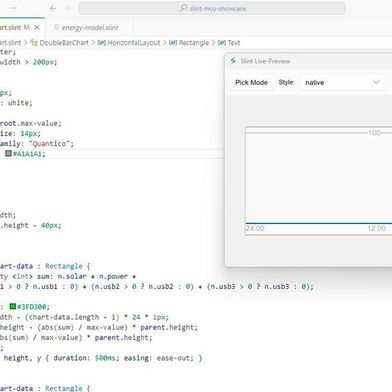Select HorizontalLayout in the breadcrumb

point(133,43)
